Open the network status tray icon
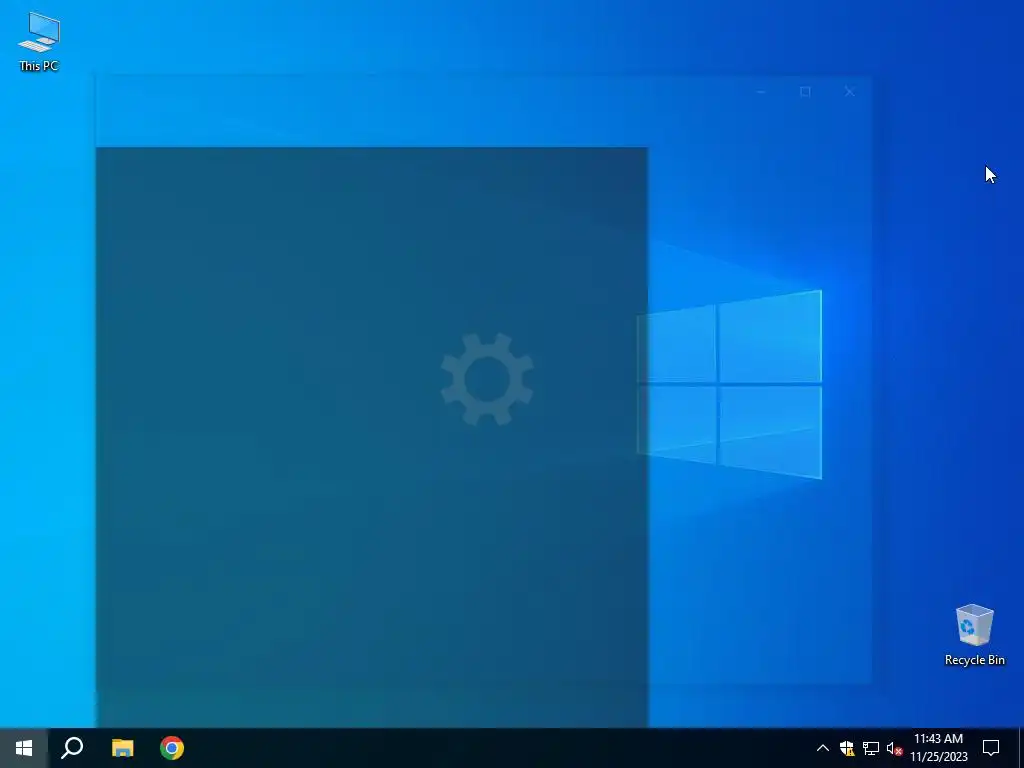This screenshot has height=768, width=1024. pos(871,748)
